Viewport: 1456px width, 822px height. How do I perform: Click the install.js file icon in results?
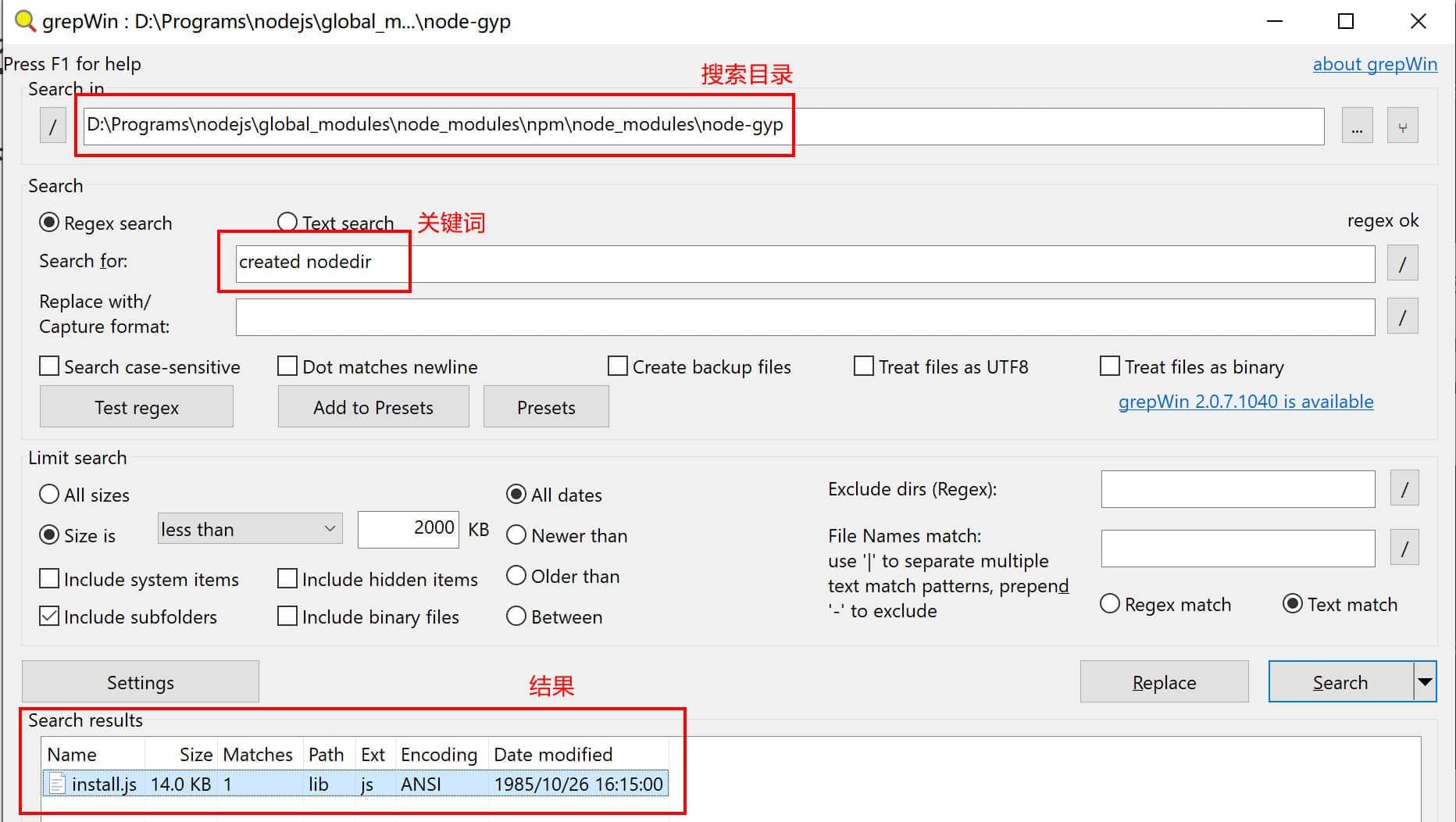pyautogui.click(x=57, y=784)
